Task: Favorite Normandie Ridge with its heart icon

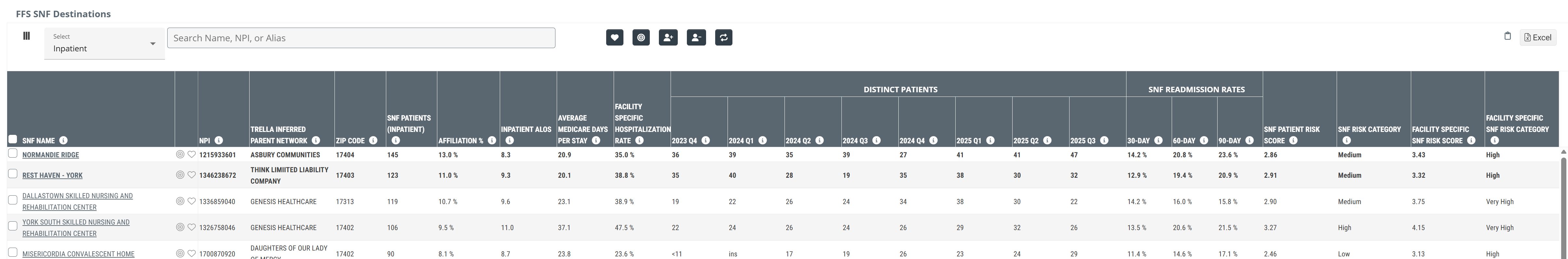Action: pyautogui.click(x=191, y=154)
